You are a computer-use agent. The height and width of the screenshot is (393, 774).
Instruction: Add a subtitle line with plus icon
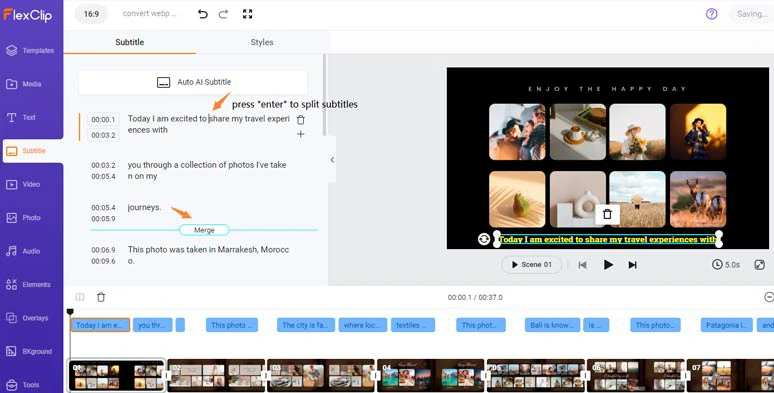click(x=301, y=134)
